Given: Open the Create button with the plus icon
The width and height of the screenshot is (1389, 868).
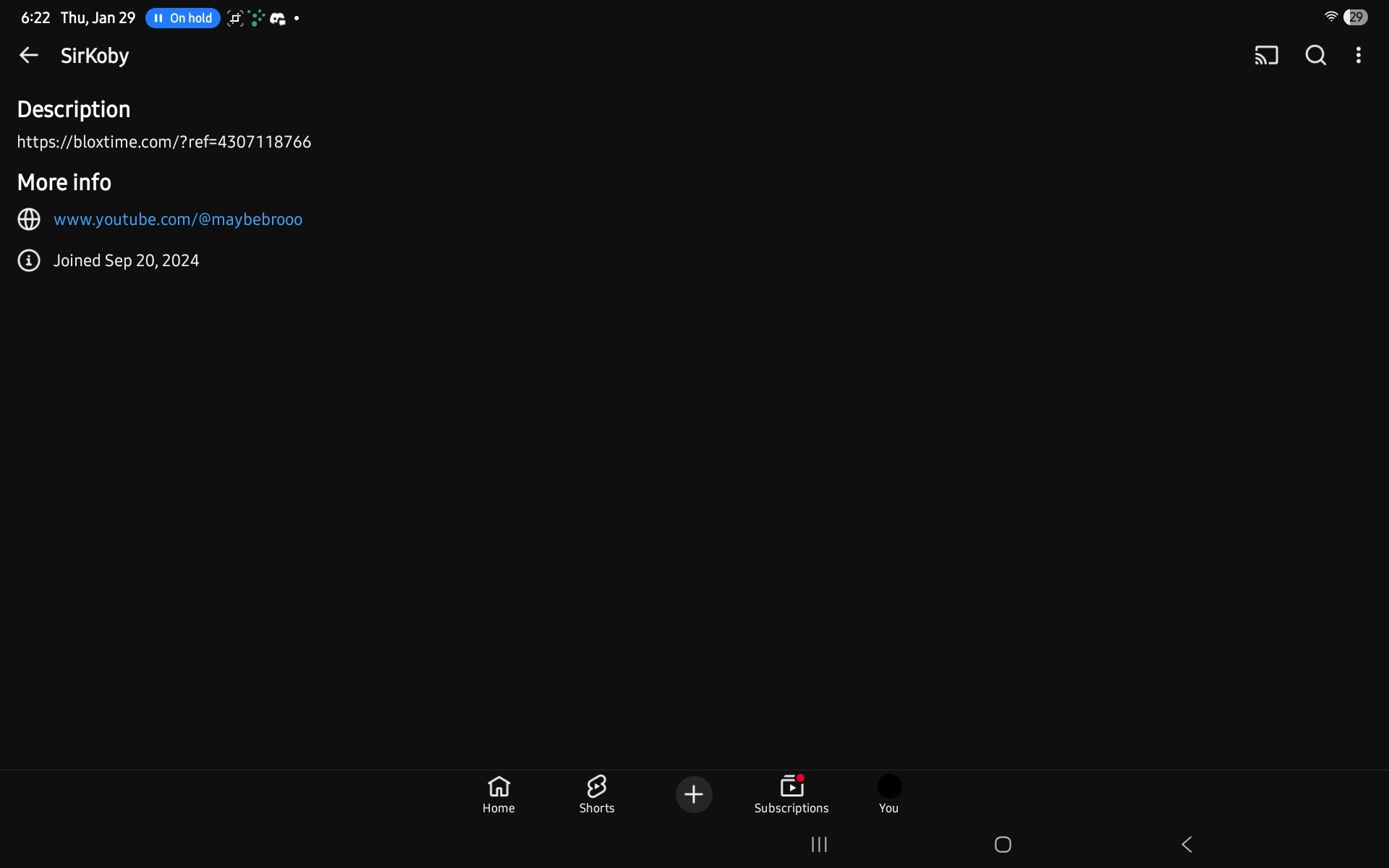Looking at the screenshot, I should [x=694, y=794].
